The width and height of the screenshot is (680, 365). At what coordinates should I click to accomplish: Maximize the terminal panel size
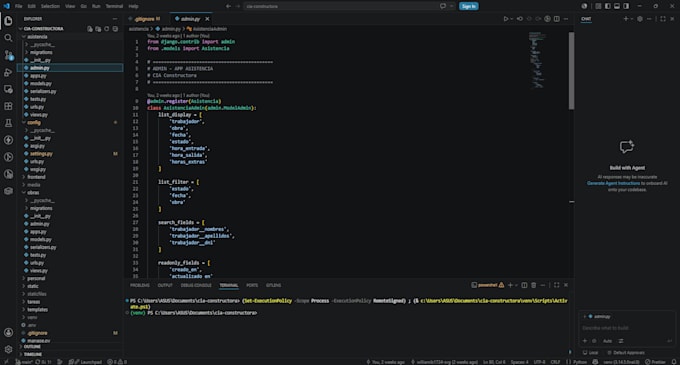coord(556,285)
